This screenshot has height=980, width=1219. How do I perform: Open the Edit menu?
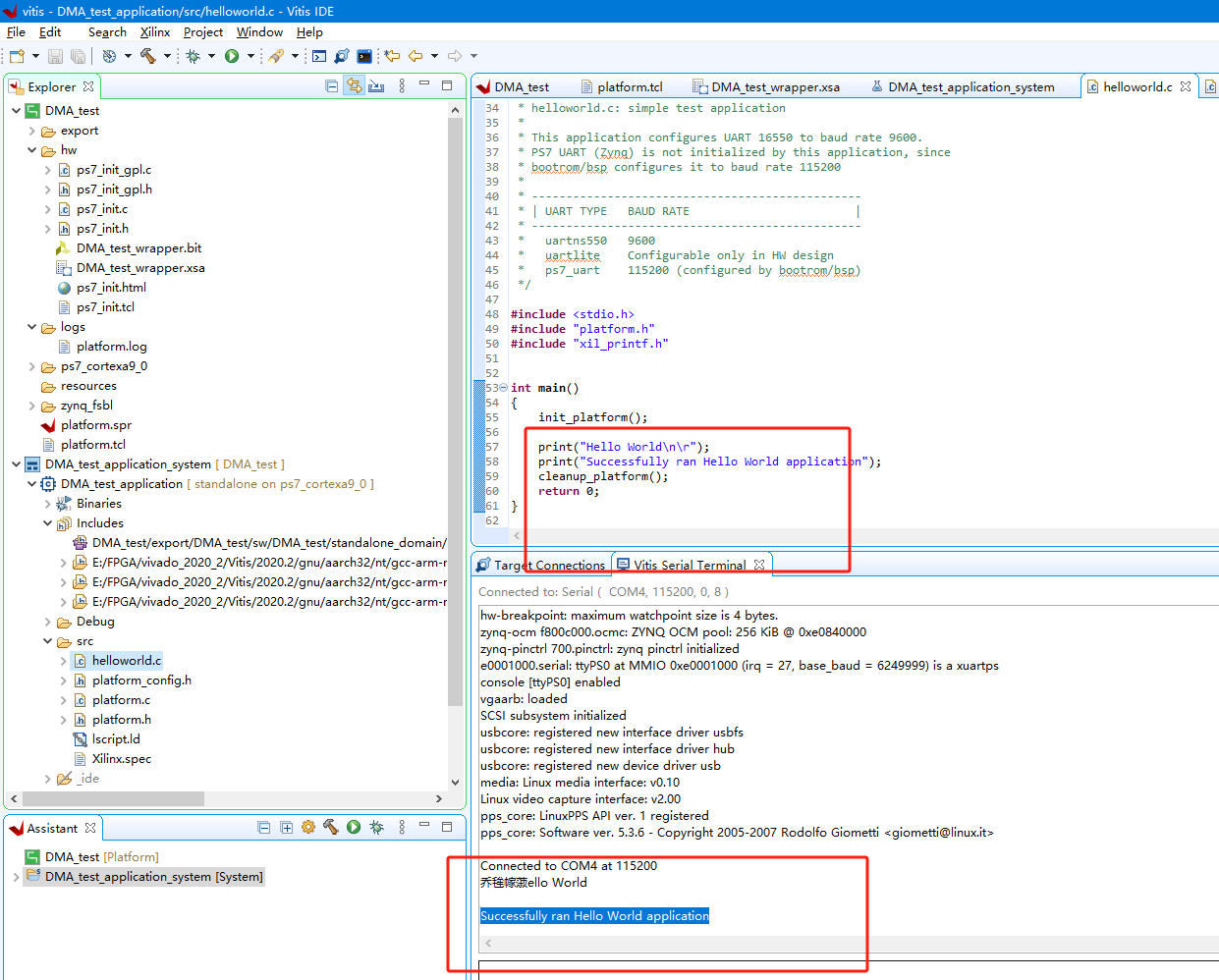pyautogui.click(x=50, y=32)
